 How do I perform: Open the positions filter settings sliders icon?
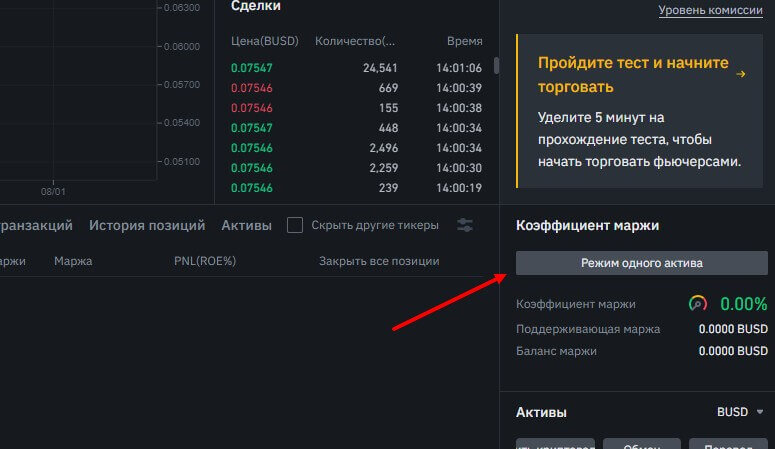click(x=465, y=225)
